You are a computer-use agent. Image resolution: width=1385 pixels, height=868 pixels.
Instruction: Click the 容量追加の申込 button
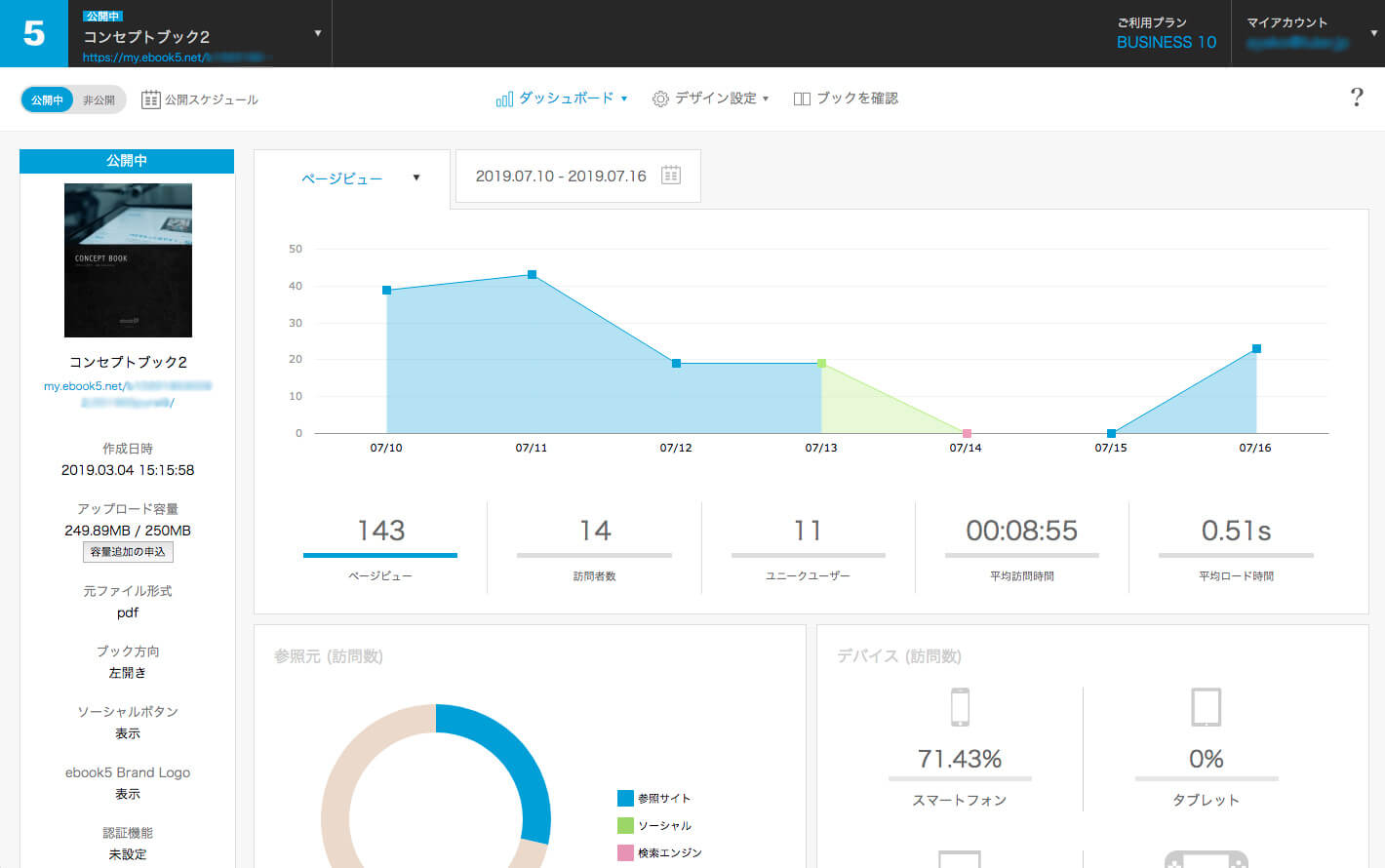pos(128,552)
